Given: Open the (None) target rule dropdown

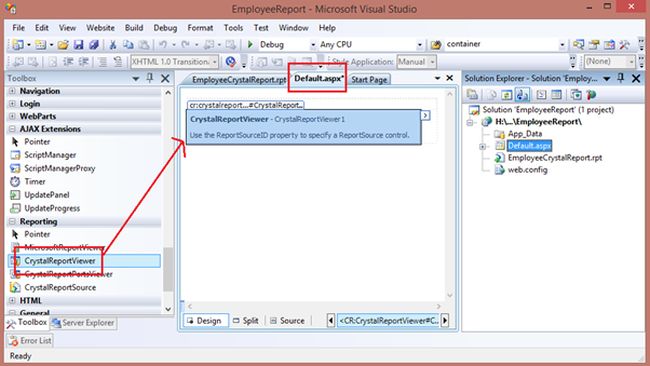Looking at the screenshot, I should (x=631, y=62).
